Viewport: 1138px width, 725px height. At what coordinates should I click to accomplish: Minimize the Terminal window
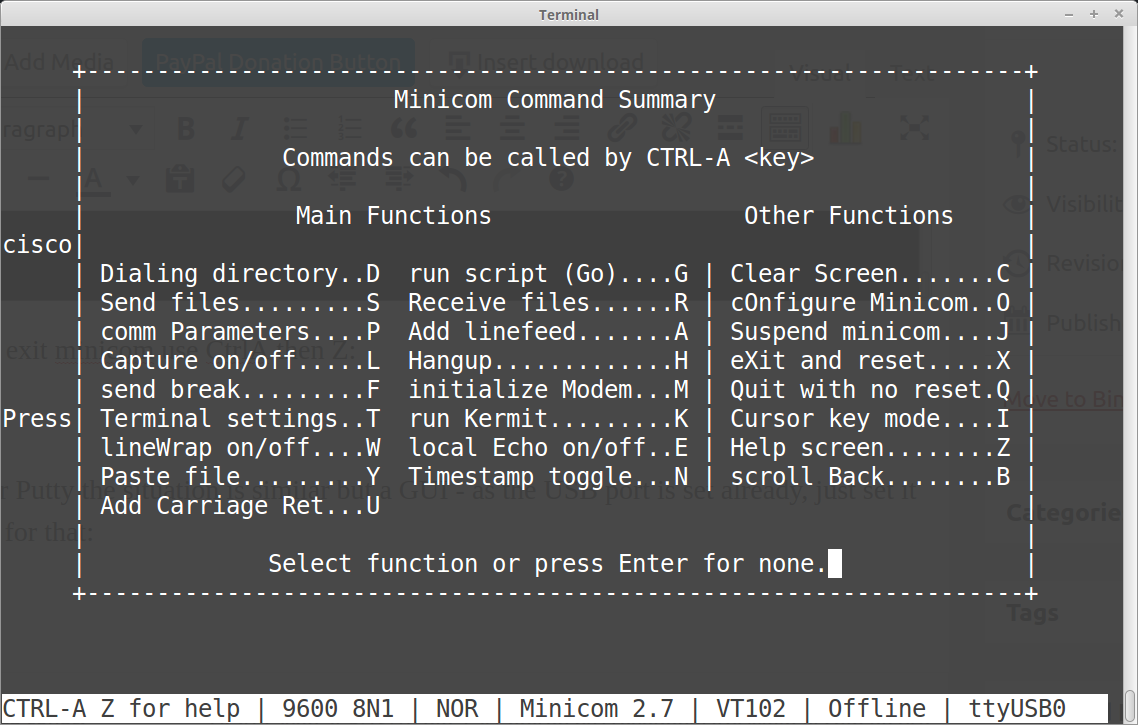tap(1069, 14)
